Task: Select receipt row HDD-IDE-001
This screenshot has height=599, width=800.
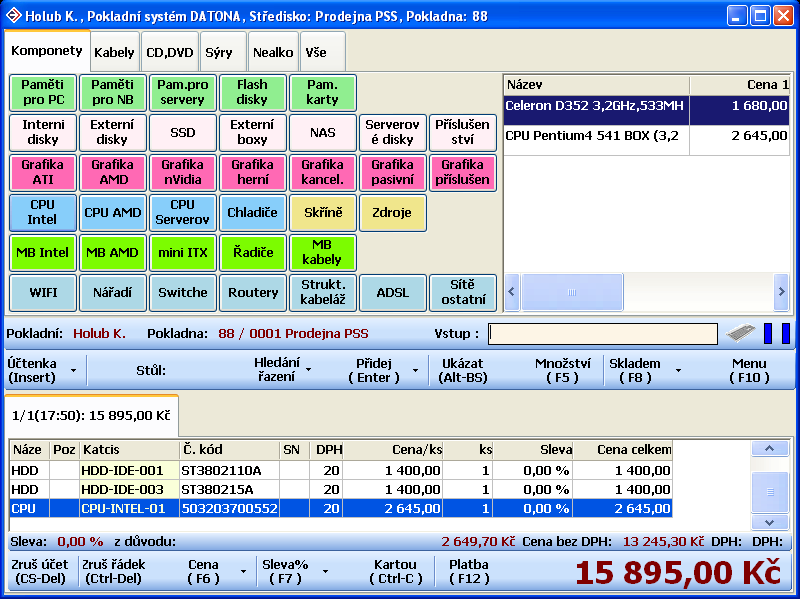Action: [x=341, y=470]
